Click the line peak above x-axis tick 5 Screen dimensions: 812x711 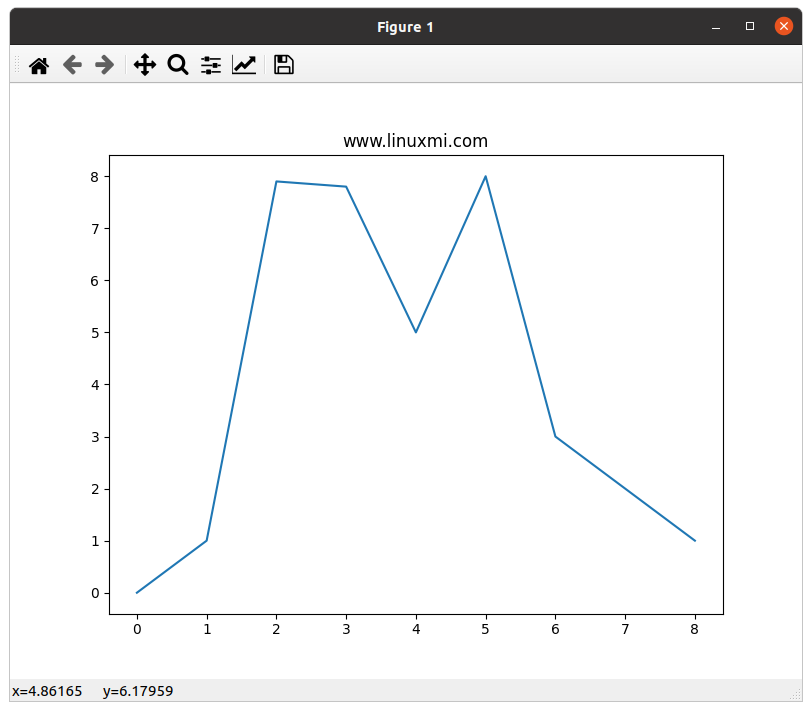485,177
